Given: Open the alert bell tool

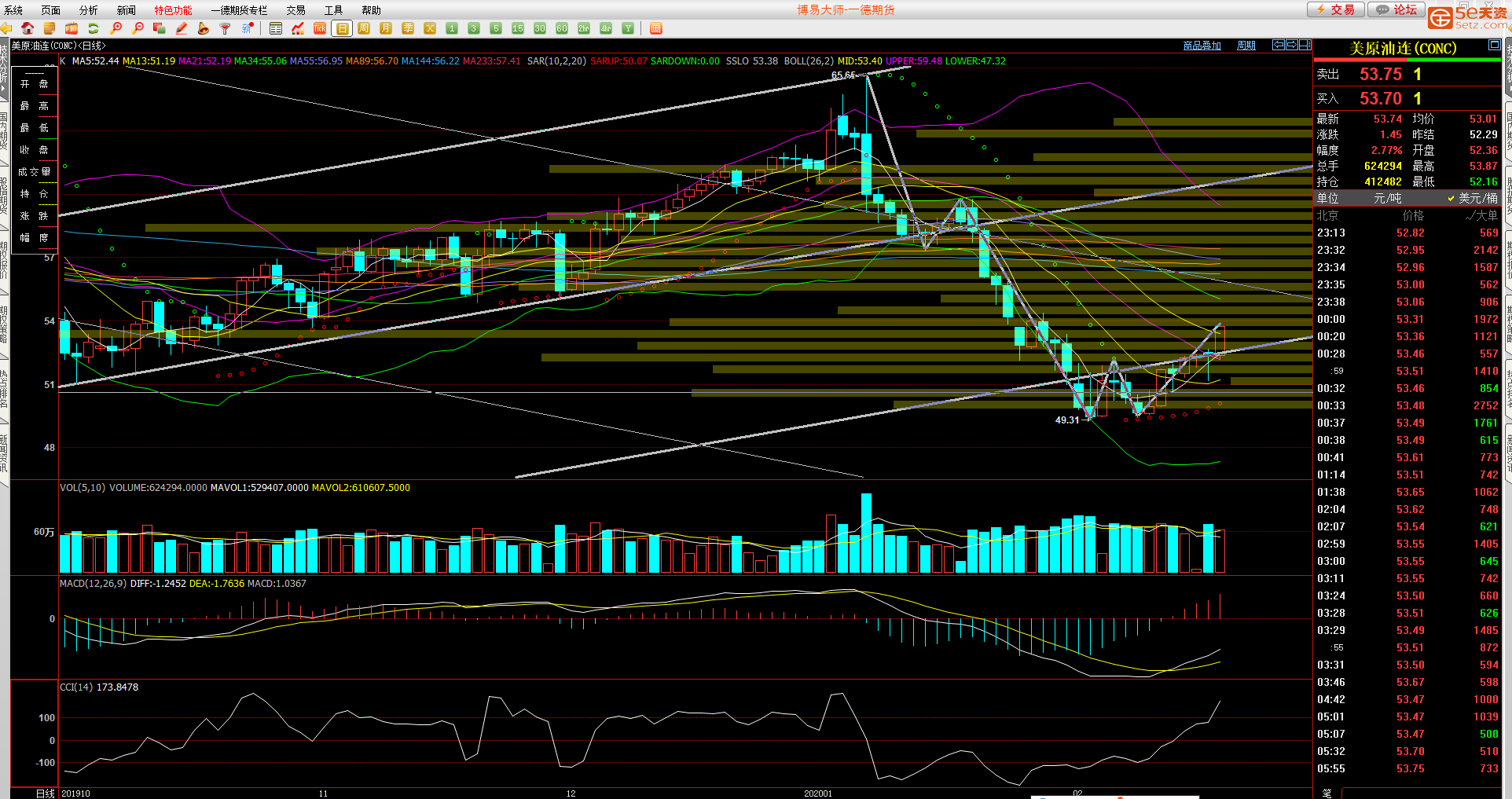Looking at the screenshot, I should (x=203, y=28).
